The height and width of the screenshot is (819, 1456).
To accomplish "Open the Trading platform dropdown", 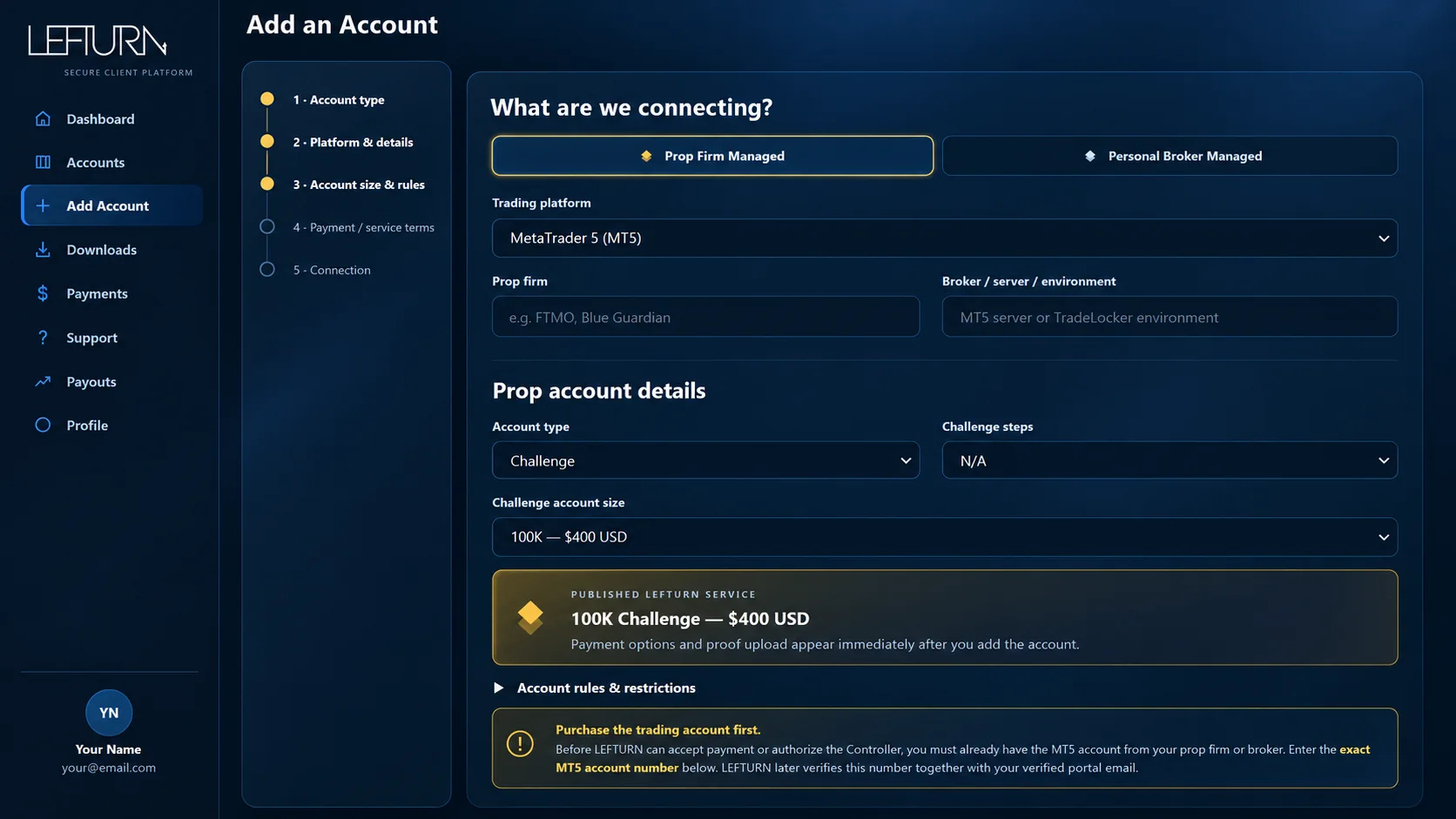I will pyautogui.click(x=945, y=238).
